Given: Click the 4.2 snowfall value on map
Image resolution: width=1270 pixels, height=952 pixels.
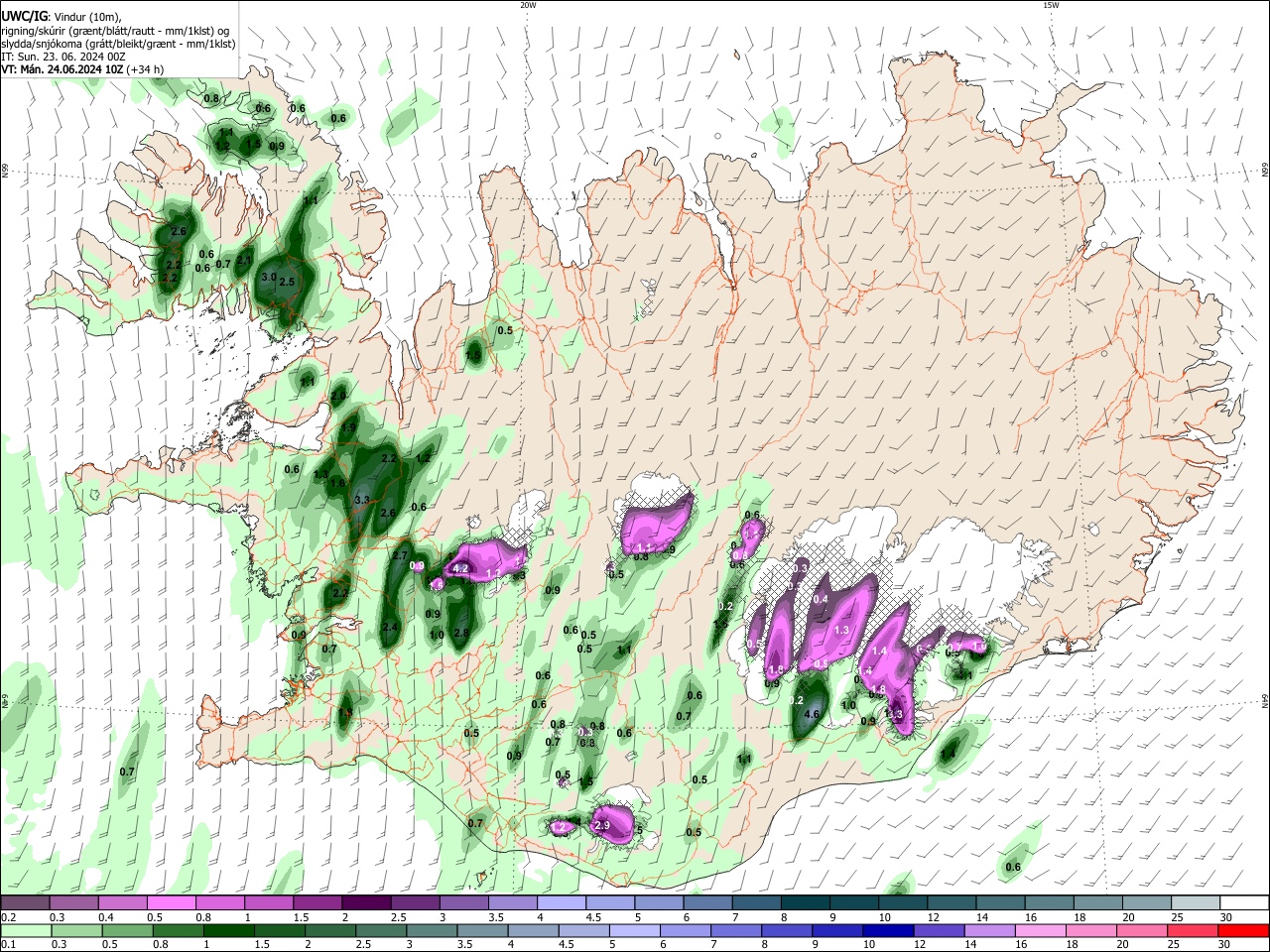Looking at the screenshot, I should click(460, 569).
